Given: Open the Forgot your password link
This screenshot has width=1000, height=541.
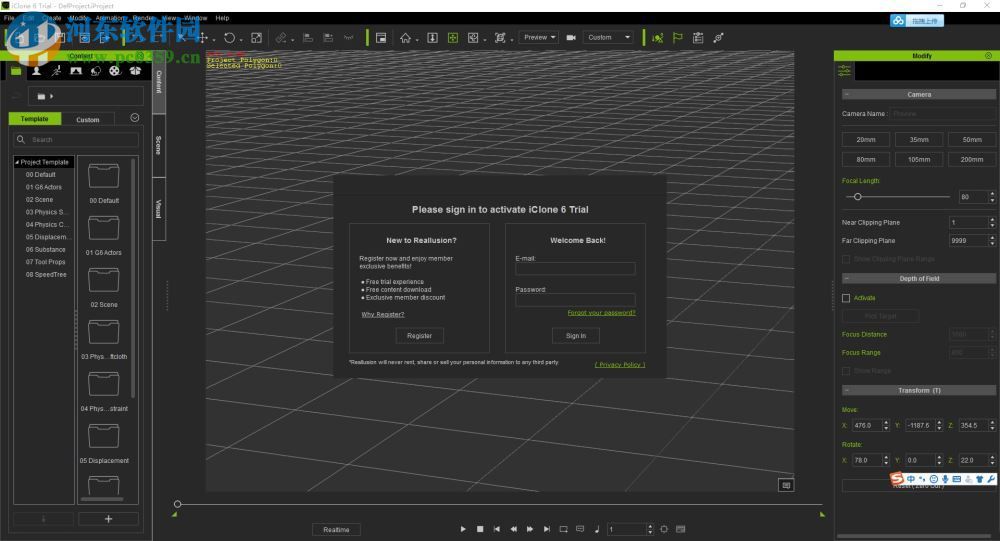Looking at the screenshot, I should [601, 313].
